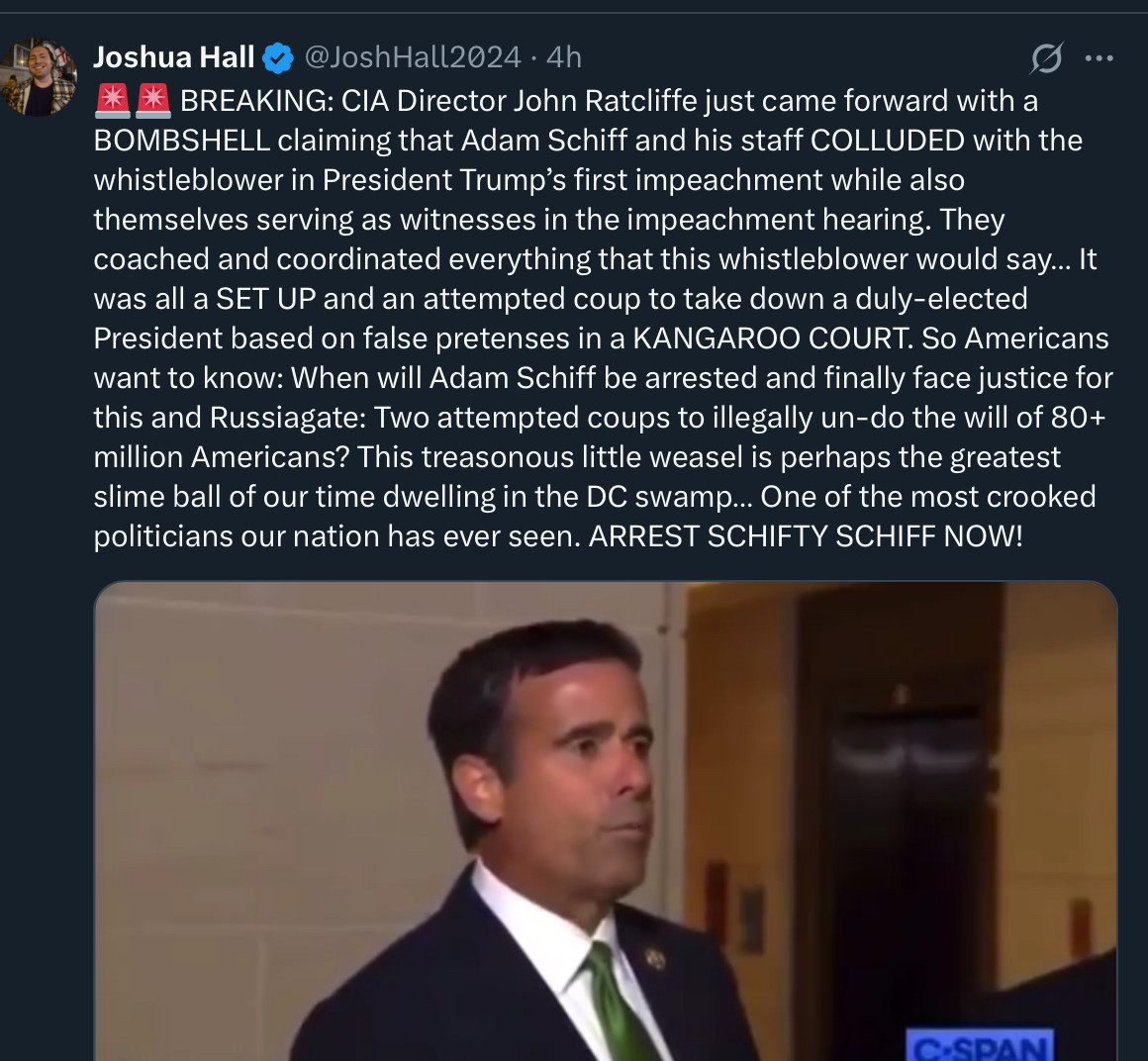Open Joshua Hall's profile avatar
This screenshot has height=1061, width=1148.
(40, 77)
